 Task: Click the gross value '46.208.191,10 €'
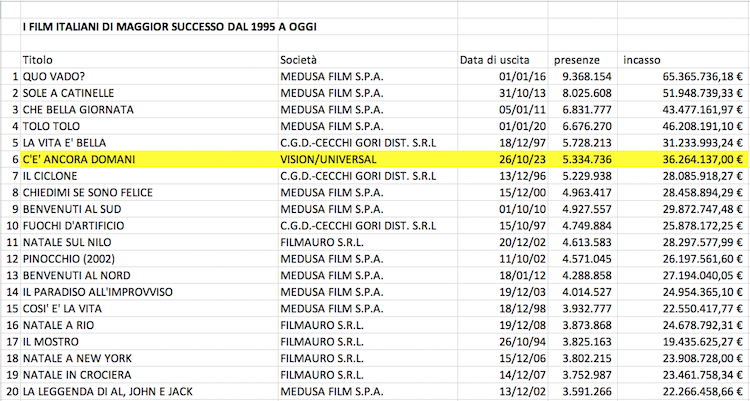(x=703, y=126)
